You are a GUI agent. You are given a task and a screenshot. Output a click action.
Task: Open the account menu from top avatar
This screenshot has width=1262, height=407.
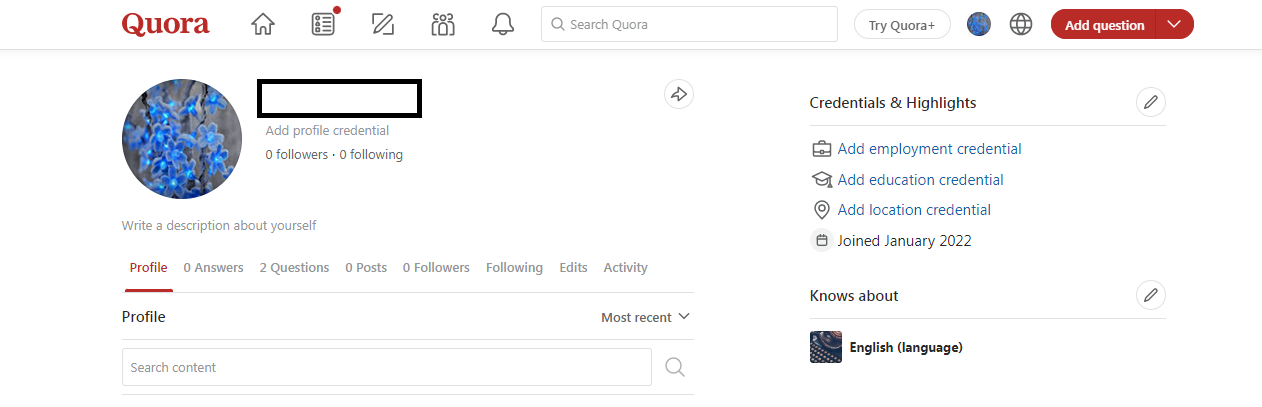[979, 25]
